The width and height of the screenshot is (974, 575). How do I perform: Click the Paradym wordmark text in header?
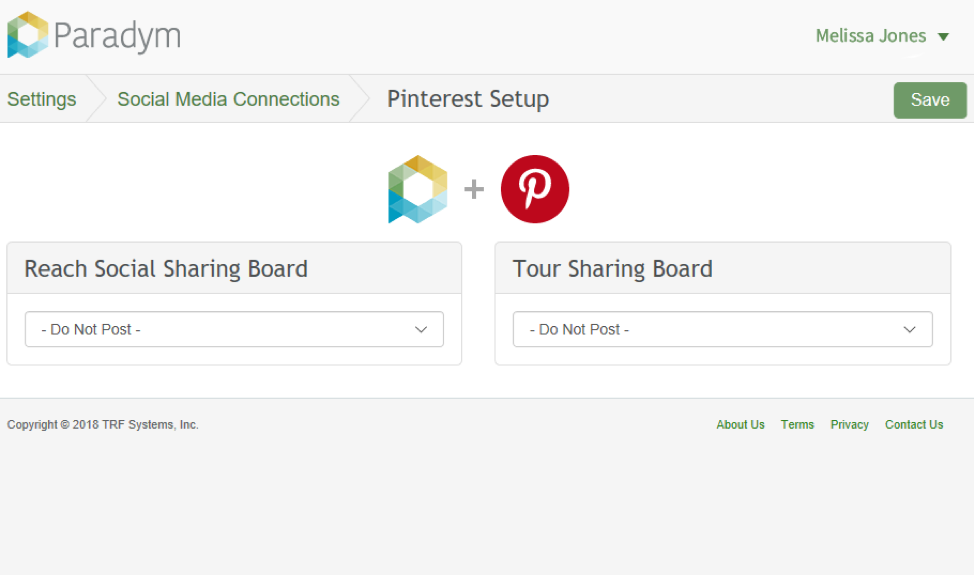coord(117,36)
